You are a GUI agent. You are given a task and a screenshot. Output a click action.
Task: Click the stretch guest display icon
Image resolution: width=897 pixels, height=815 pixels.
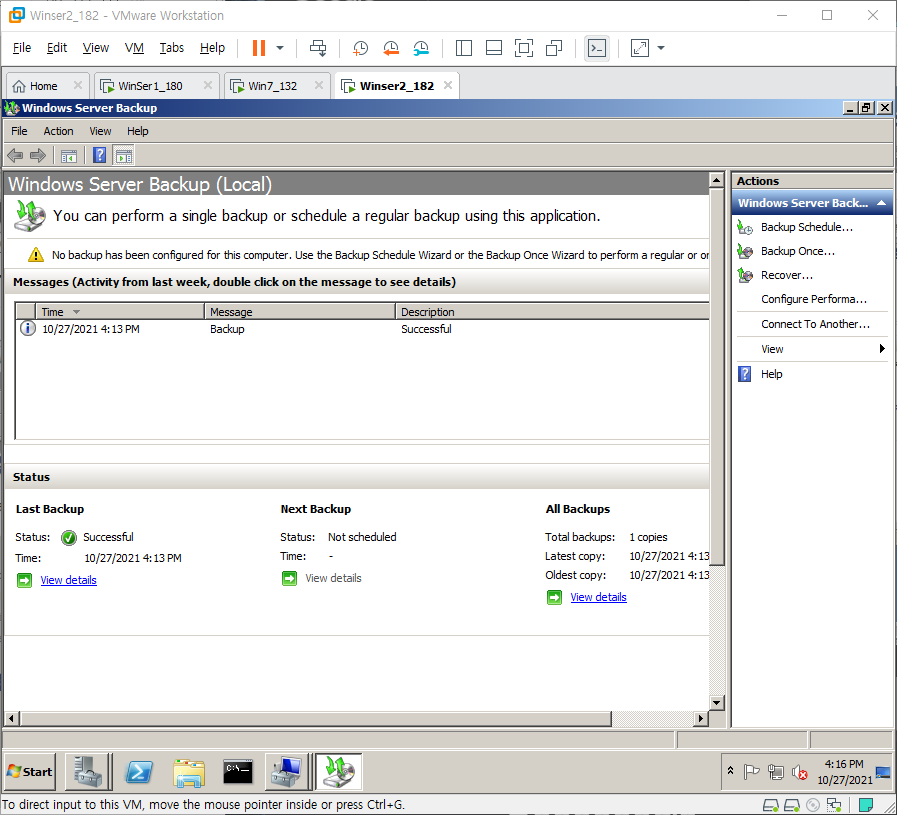pos(640,48)
